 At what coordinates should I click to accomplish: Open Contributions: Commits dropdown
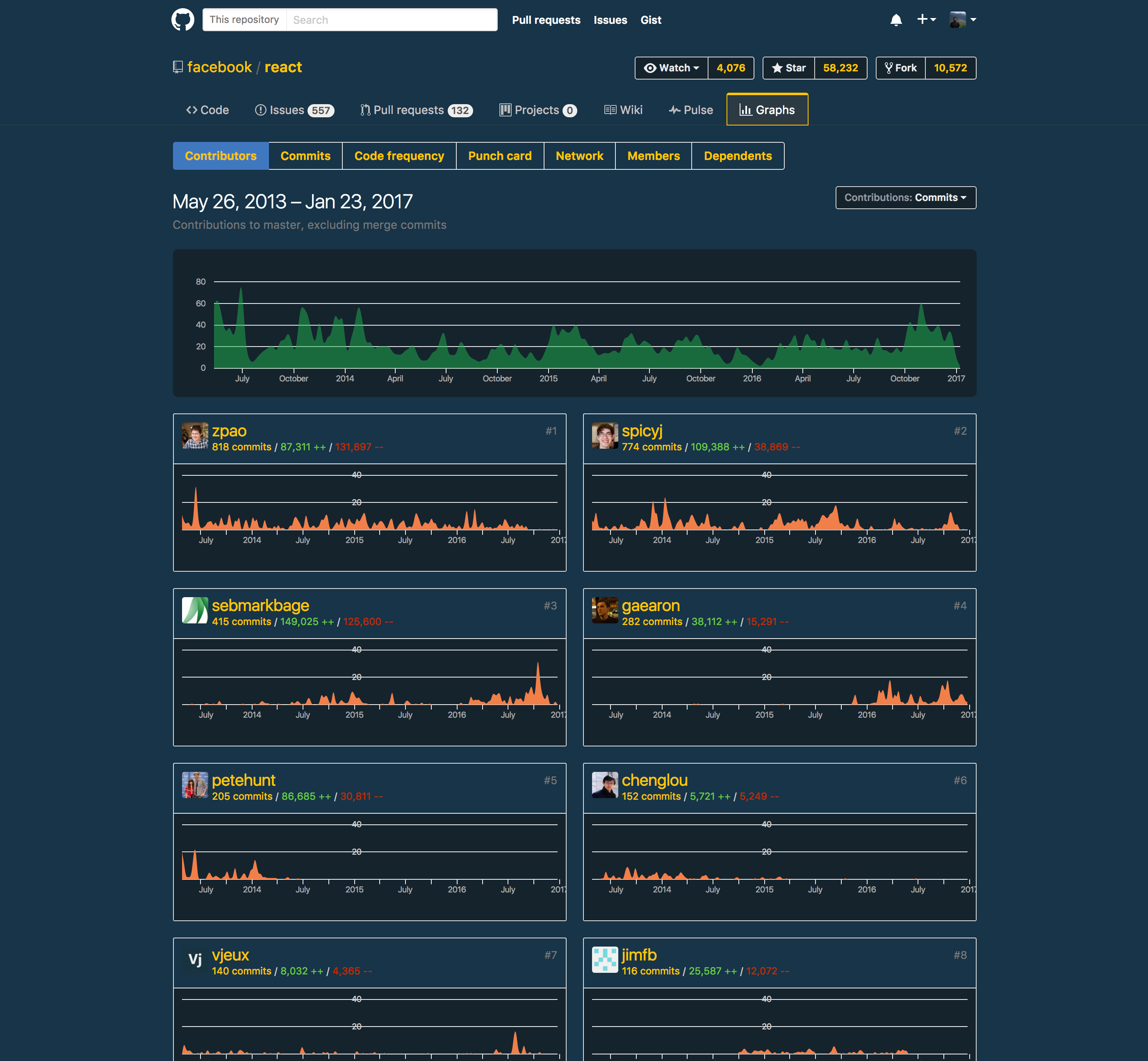pos(905,198)
